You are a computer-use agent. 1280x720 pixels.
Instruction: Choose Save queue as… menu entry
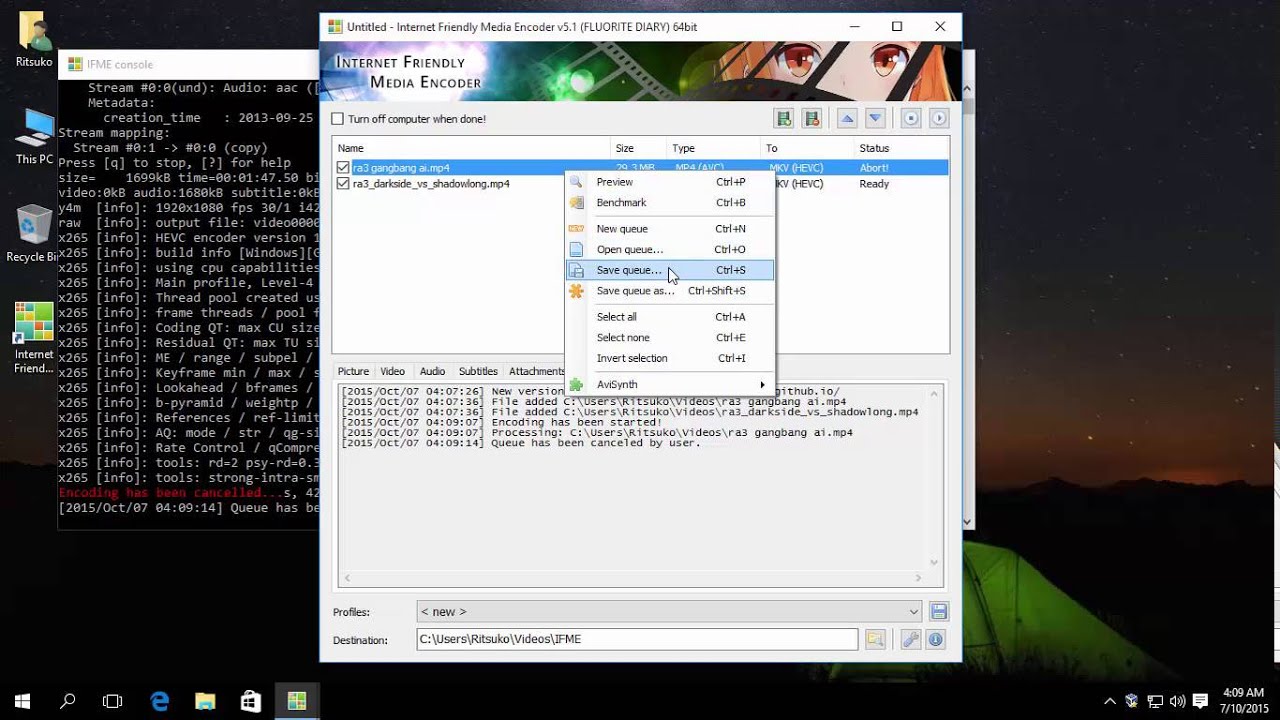(x=670, y=291)
